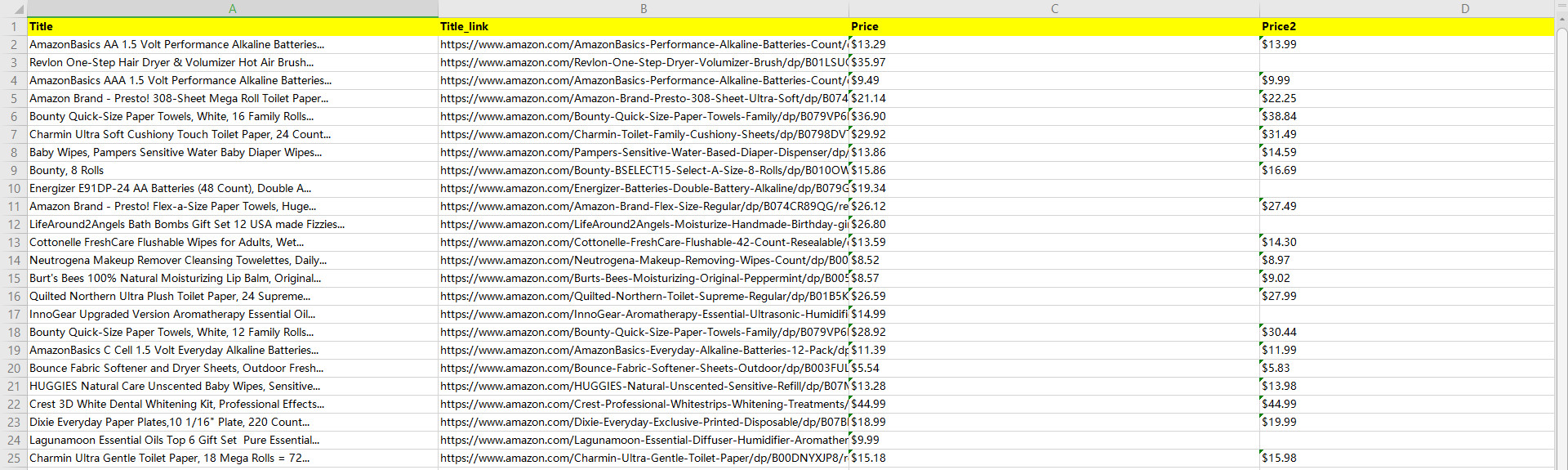Image resolution: width=1568 pixels, height=470 pixels.
Task: Select Charmin Ultra Gentle Toilet Paper cell
Action: pos(233,458)
